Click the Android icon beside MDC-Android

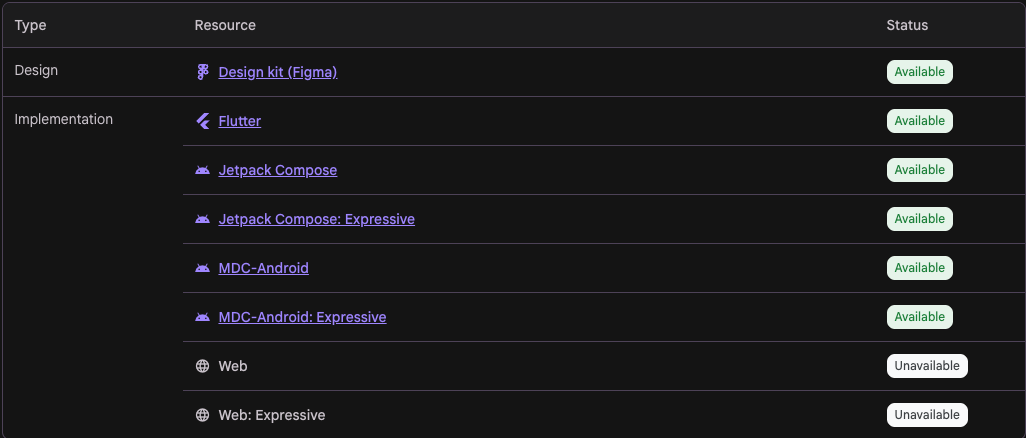[x=202, y=268]
